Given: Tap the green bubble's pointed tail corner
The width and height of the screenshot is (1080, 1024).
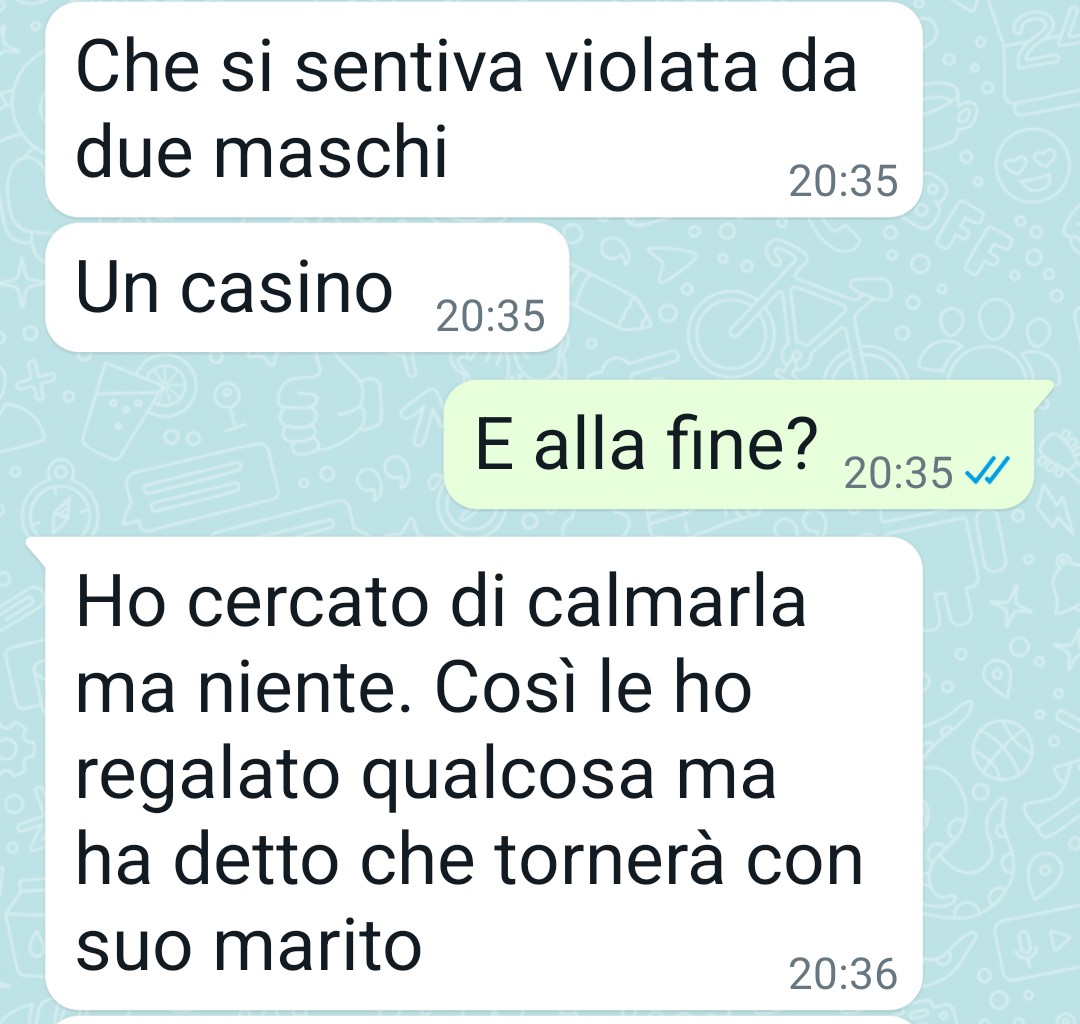Looking at the screenshot, I should click(1044, 391).
